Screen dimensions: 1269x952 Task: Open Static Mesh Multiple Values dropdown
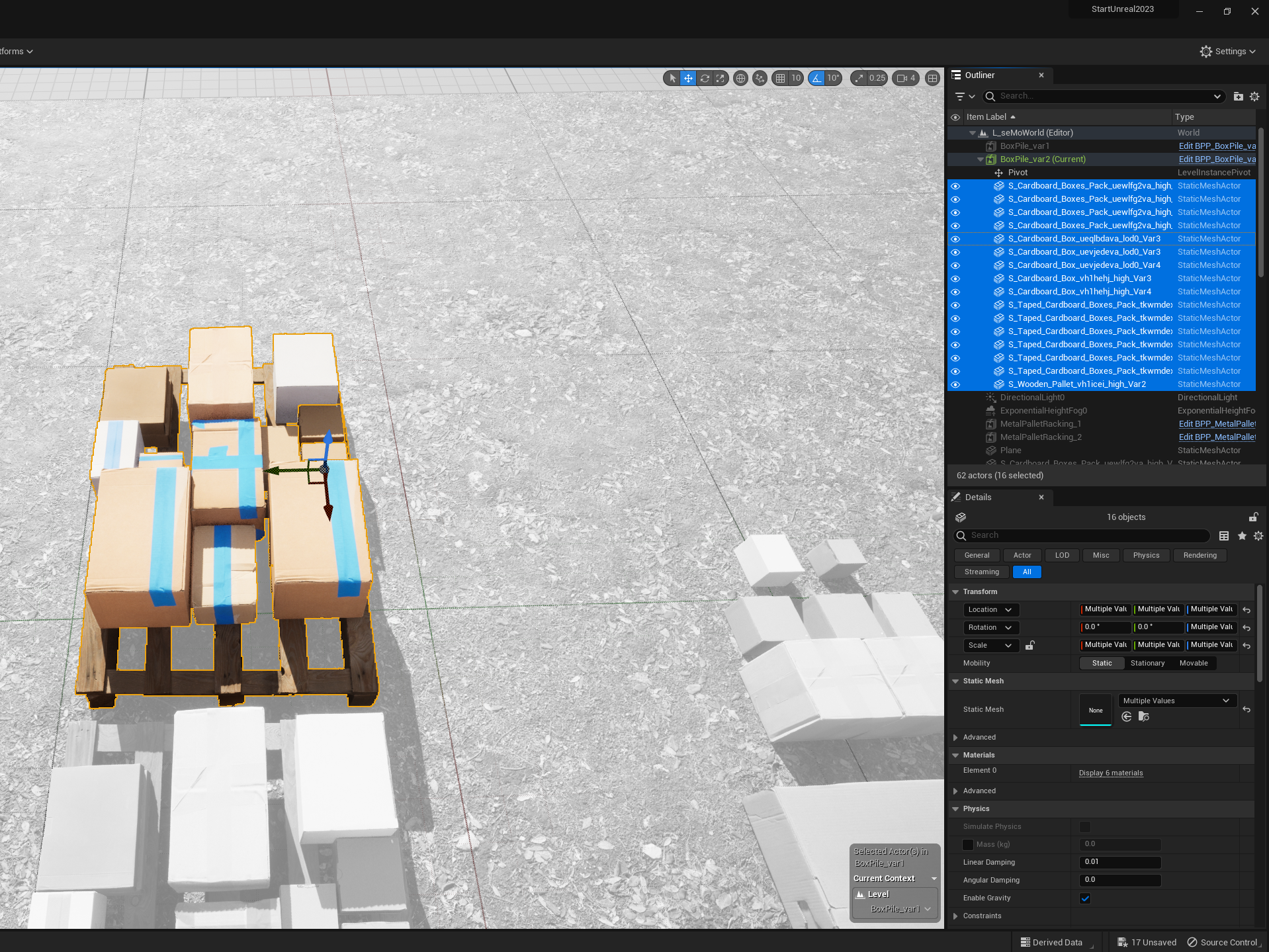1176,701
